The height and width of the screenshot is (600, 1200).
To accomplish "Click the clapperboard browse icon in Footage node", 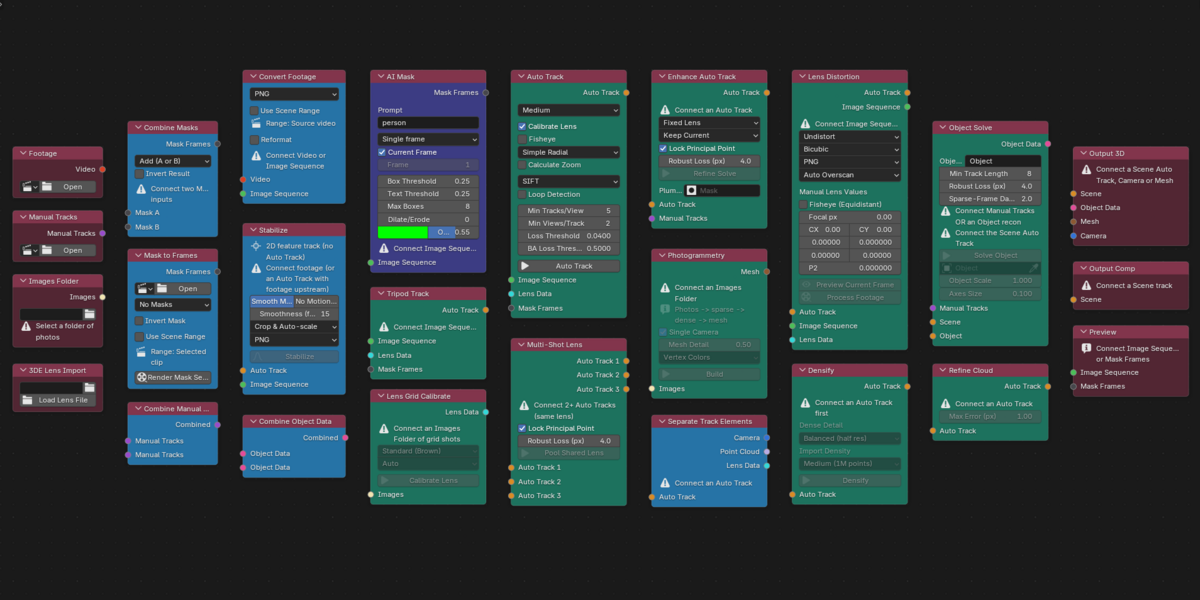I will (x=29, y=186).
